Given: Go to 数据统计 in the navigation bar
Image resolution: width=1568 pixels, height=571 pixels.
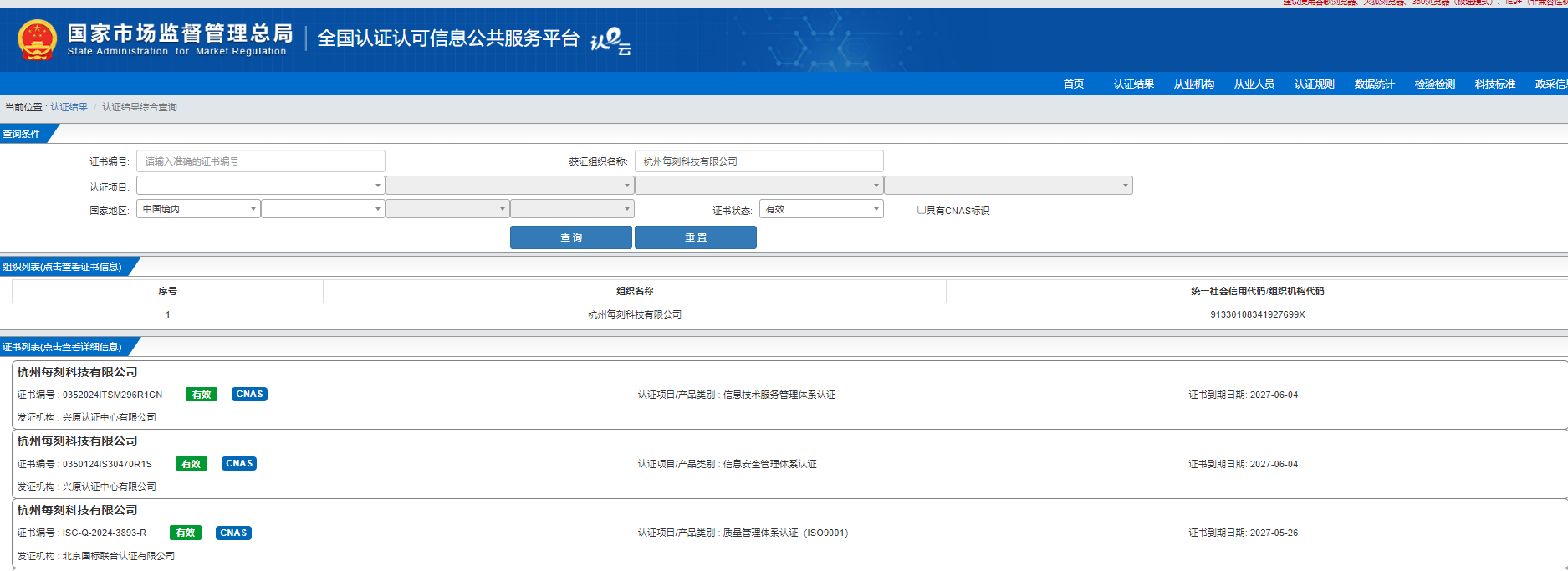Looking at the screenshot, I should click(x=1374, y=84).
